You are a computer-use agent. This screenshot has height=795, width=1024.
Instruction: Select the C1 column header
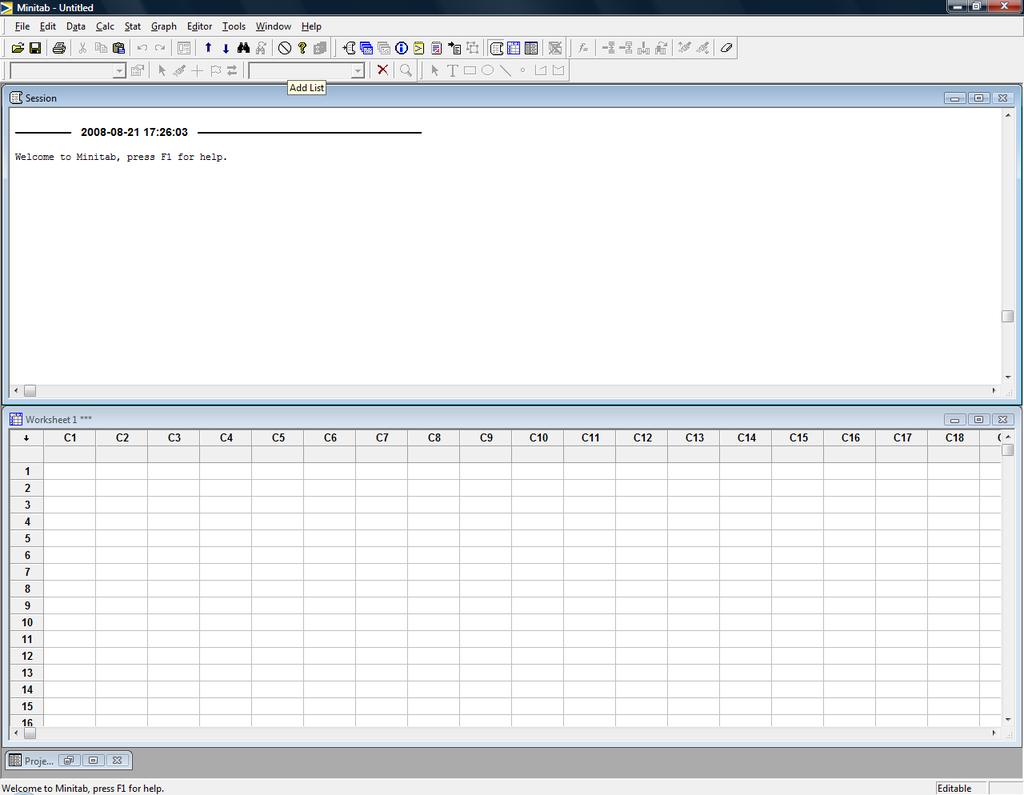[x=70, y=438]
